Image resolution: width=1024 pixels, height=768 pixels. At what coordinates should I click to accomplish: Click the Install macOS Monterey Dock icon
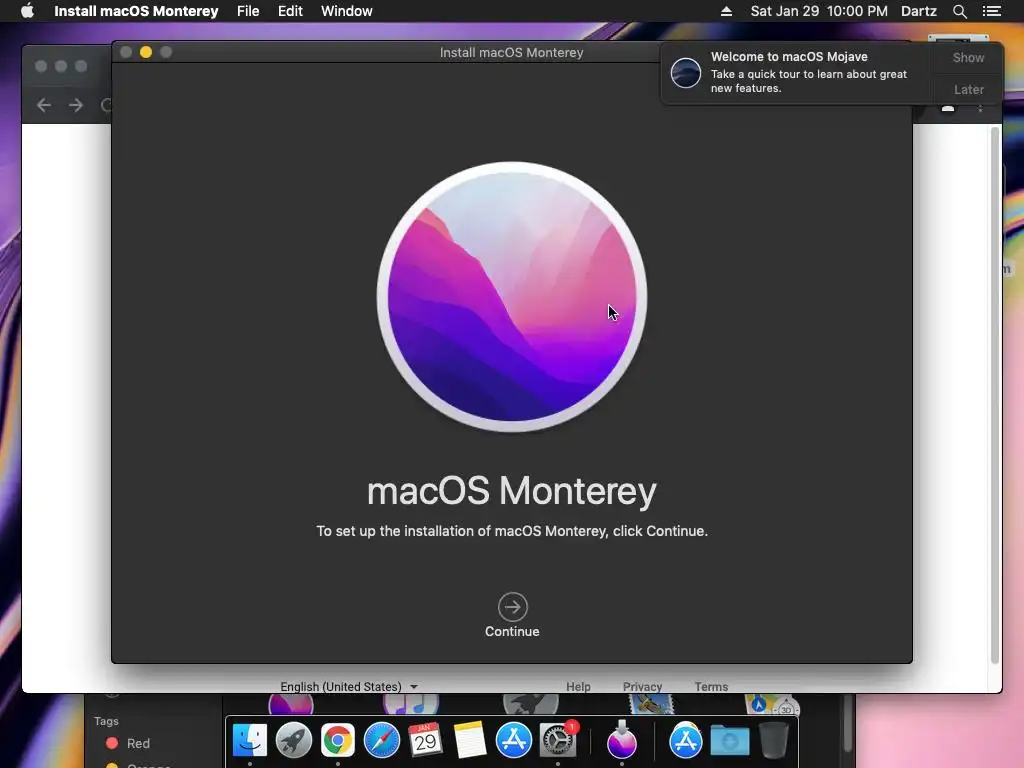622,739
